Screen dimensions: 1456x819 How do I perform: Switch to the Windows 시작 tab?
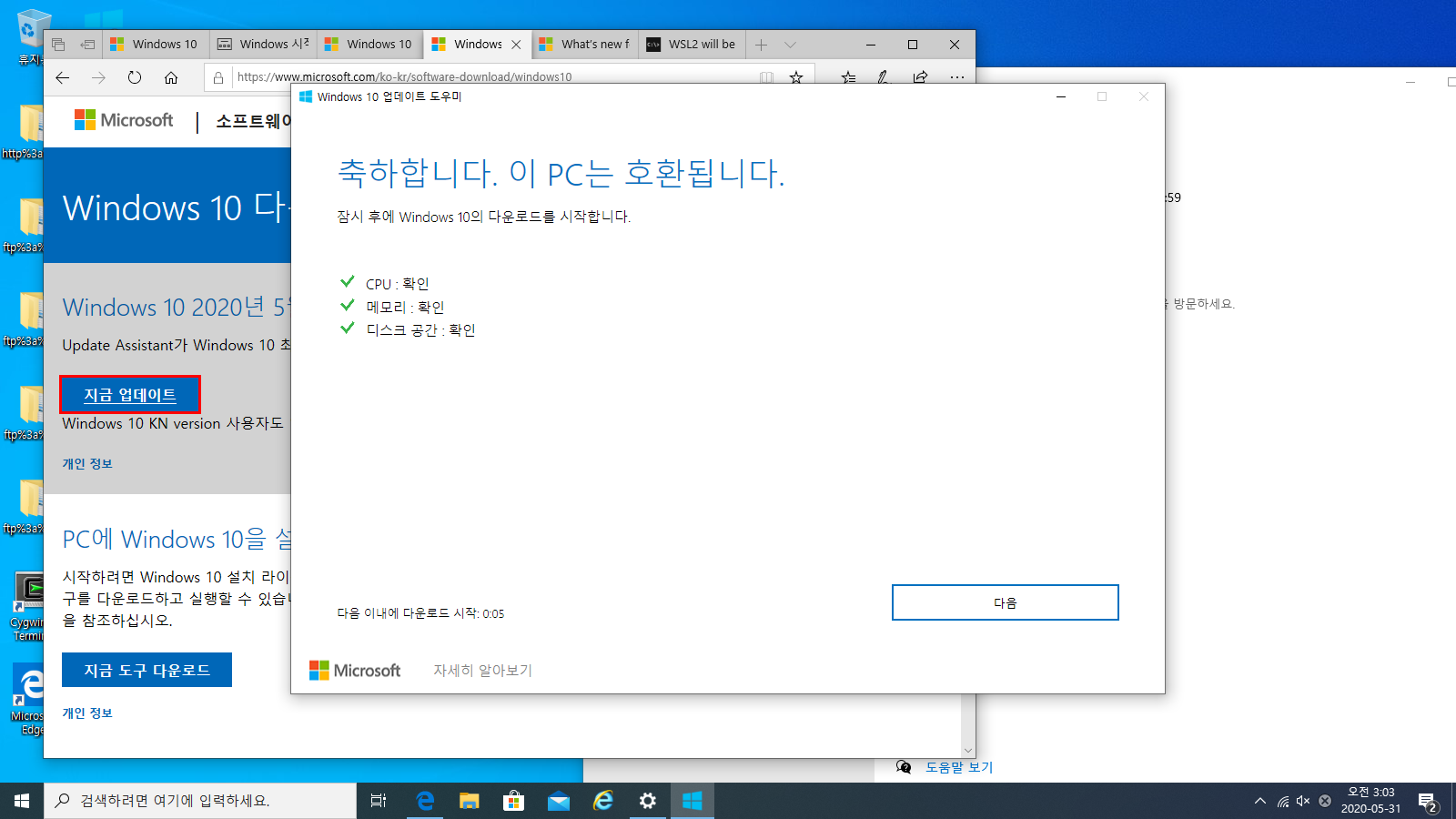click(263, 44)
